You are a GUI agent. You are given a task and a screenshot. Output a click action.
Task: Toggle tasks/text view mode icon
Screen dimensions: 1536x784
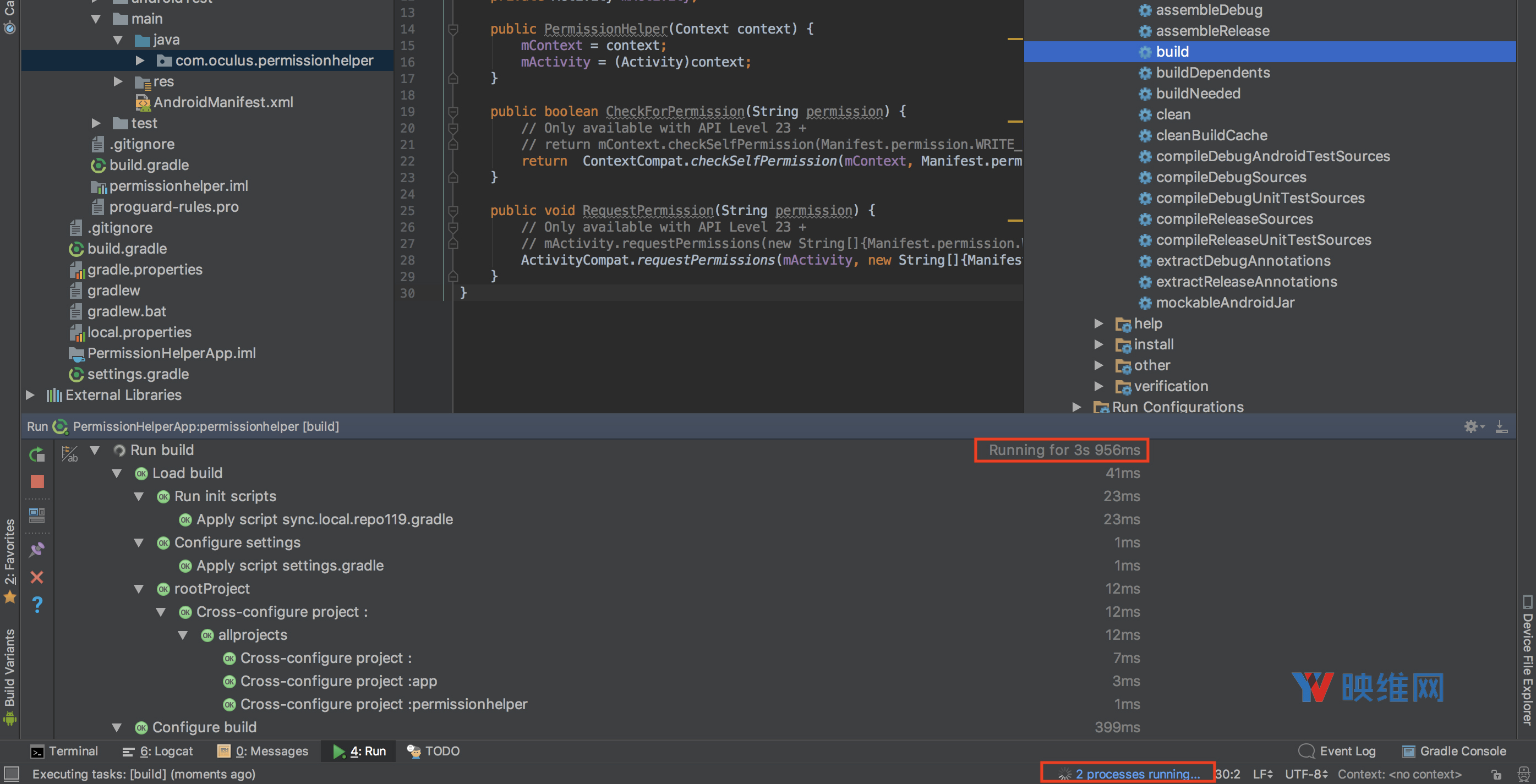(x=70, y=454)
